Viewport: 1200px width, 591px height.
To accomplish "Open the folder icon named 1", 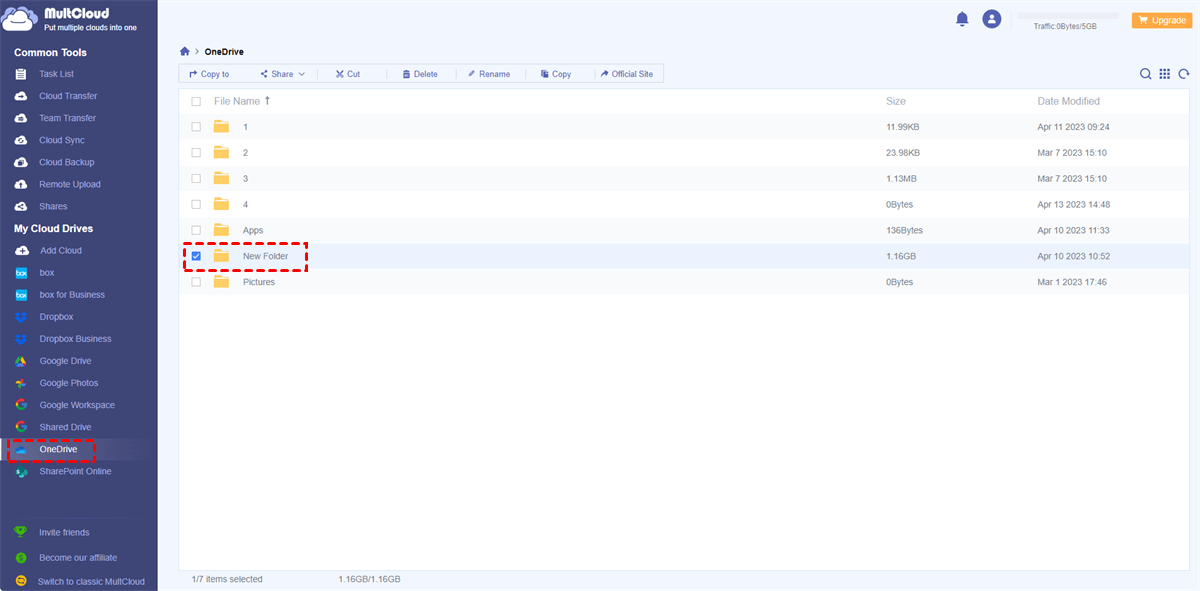I will pyautogui.click(x=222, y=127).
